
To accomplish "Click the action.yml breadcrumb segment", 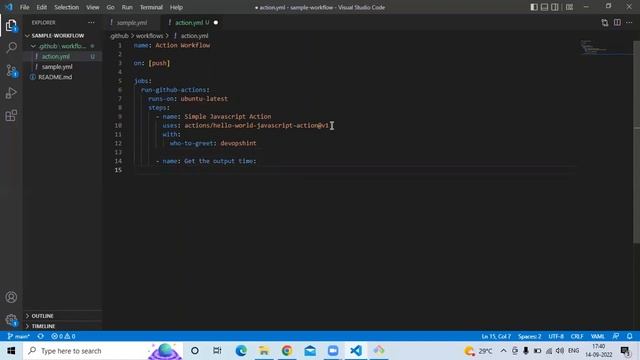I will point(194,36).
